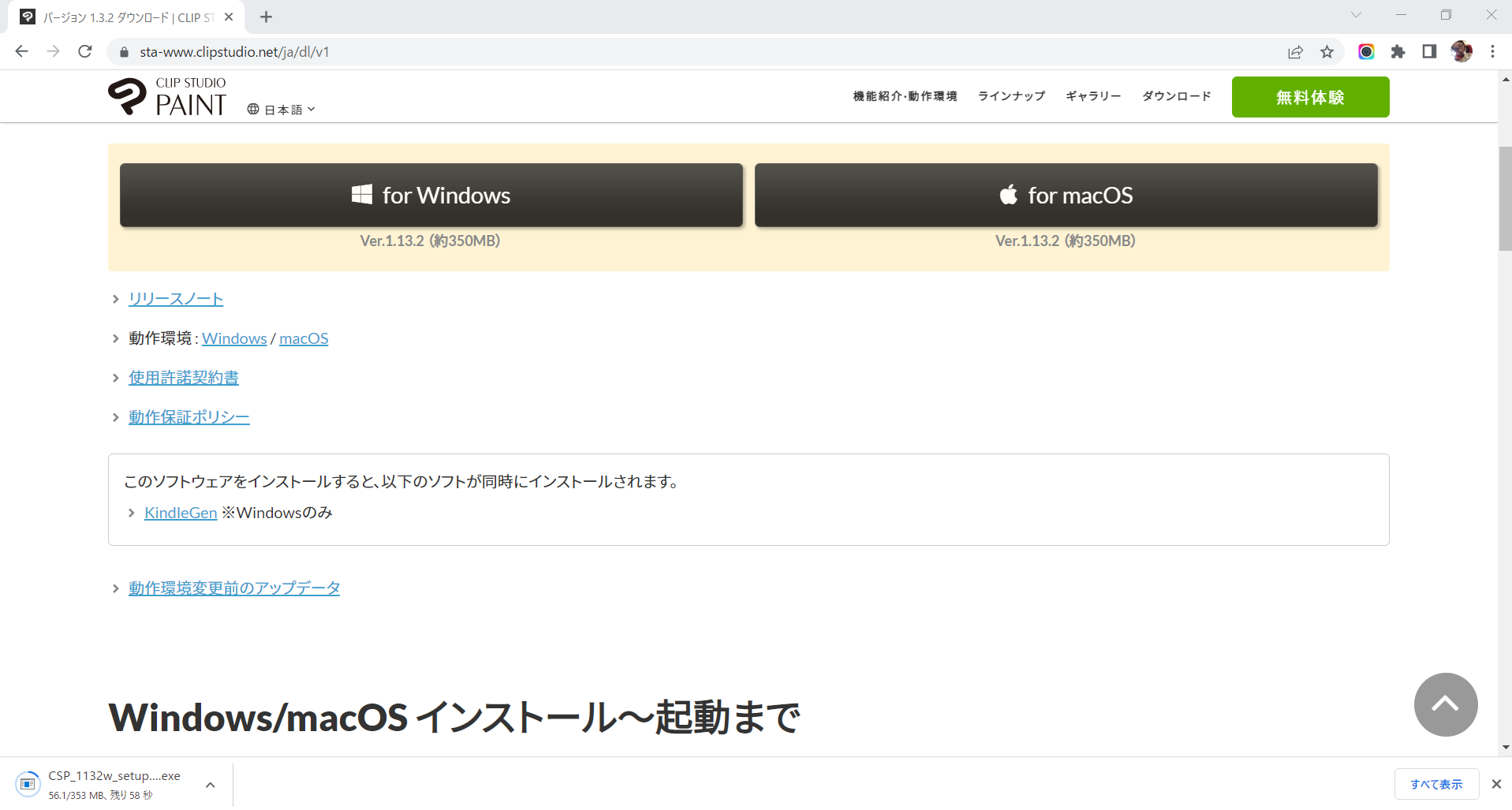Click the URL address bar

click(x=631, y=52)
